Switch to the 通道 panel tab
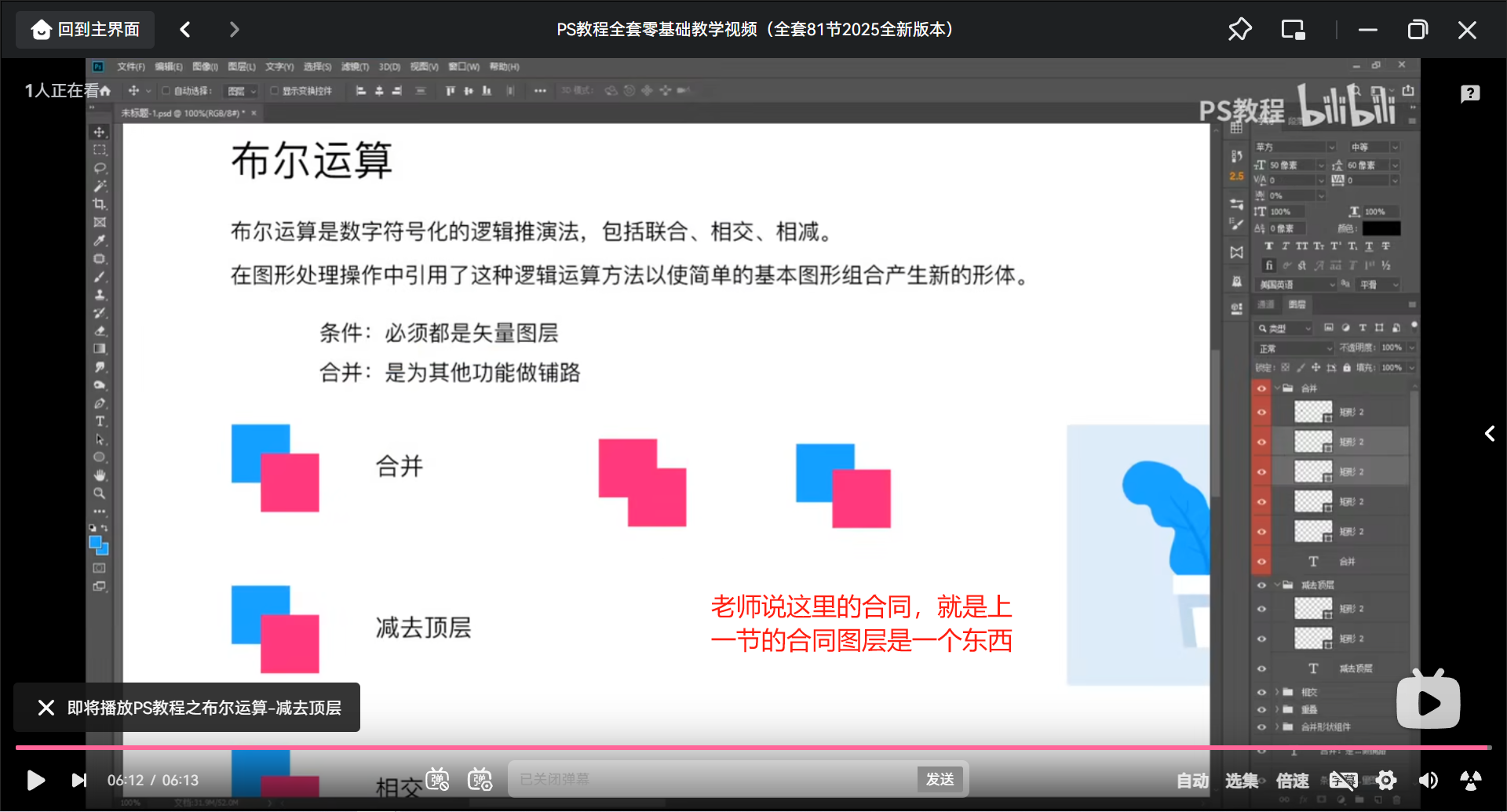This screenshot has height=812, width=1507. click(x=1266, y=304)
